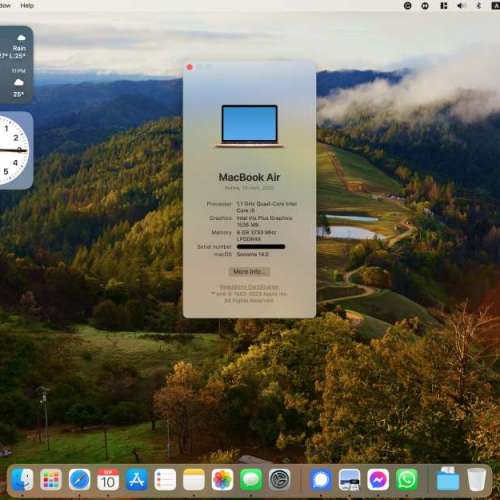
Task: Open the Trash in the dock
Action: [477, 480]
